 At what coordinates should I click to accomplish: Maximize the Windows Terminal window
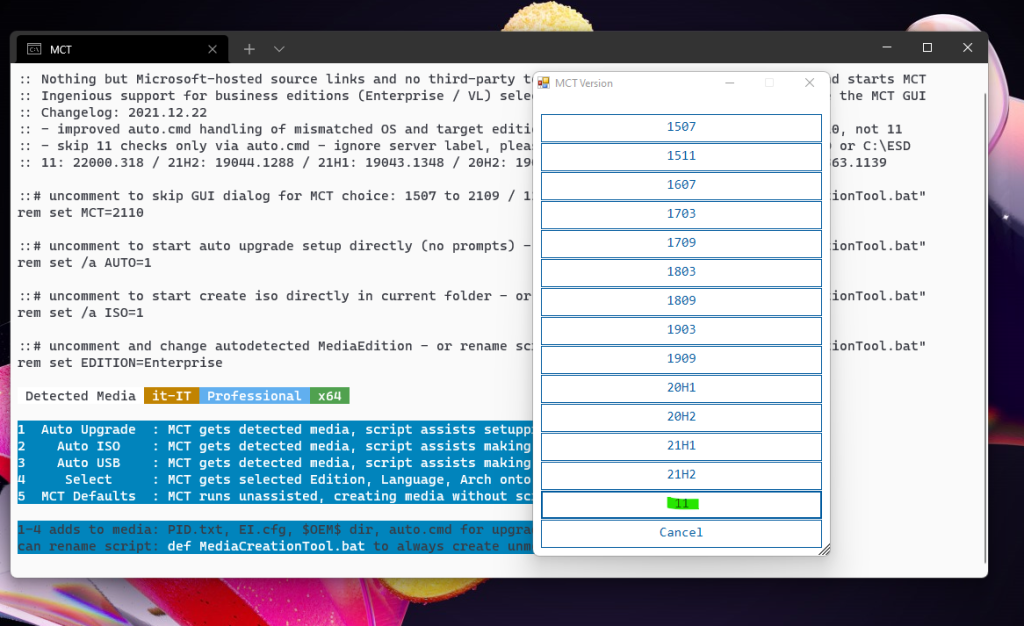coord(927,48)
